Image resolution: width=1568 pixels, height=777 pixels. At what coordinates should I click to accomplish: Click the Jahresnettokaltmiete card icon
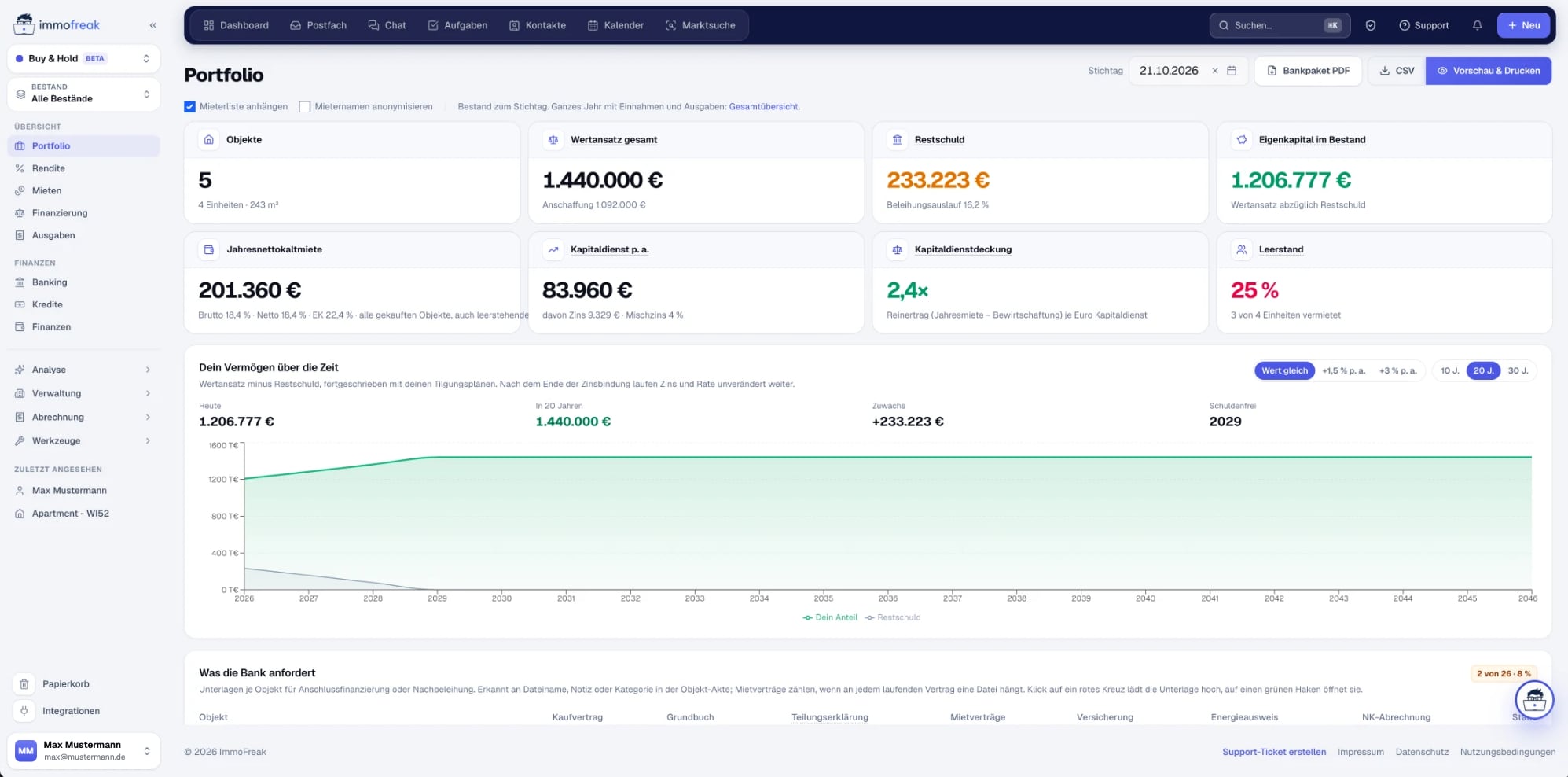(x=209, y=249)
